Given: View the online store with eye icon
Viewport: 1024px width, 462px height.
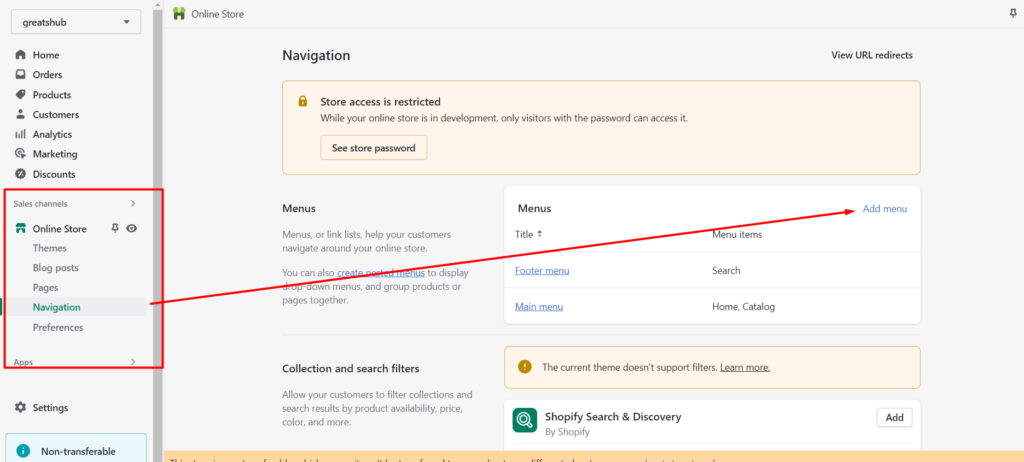Looking at the screenshot, I should pos(131,229).
